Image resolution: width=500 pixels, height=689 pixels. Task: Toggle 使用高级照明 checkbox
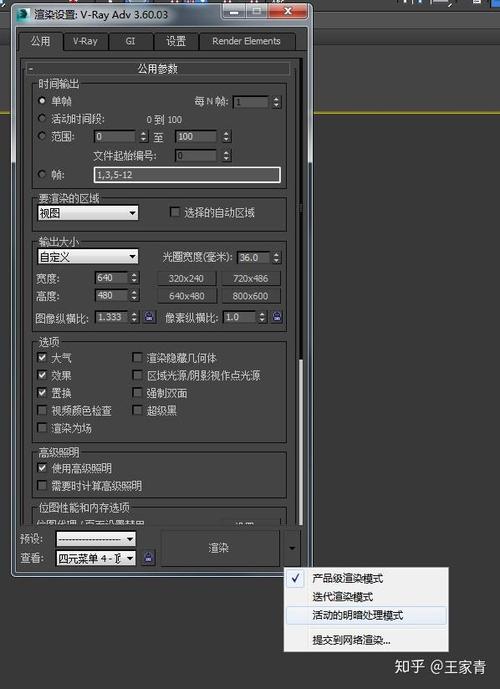42,468
